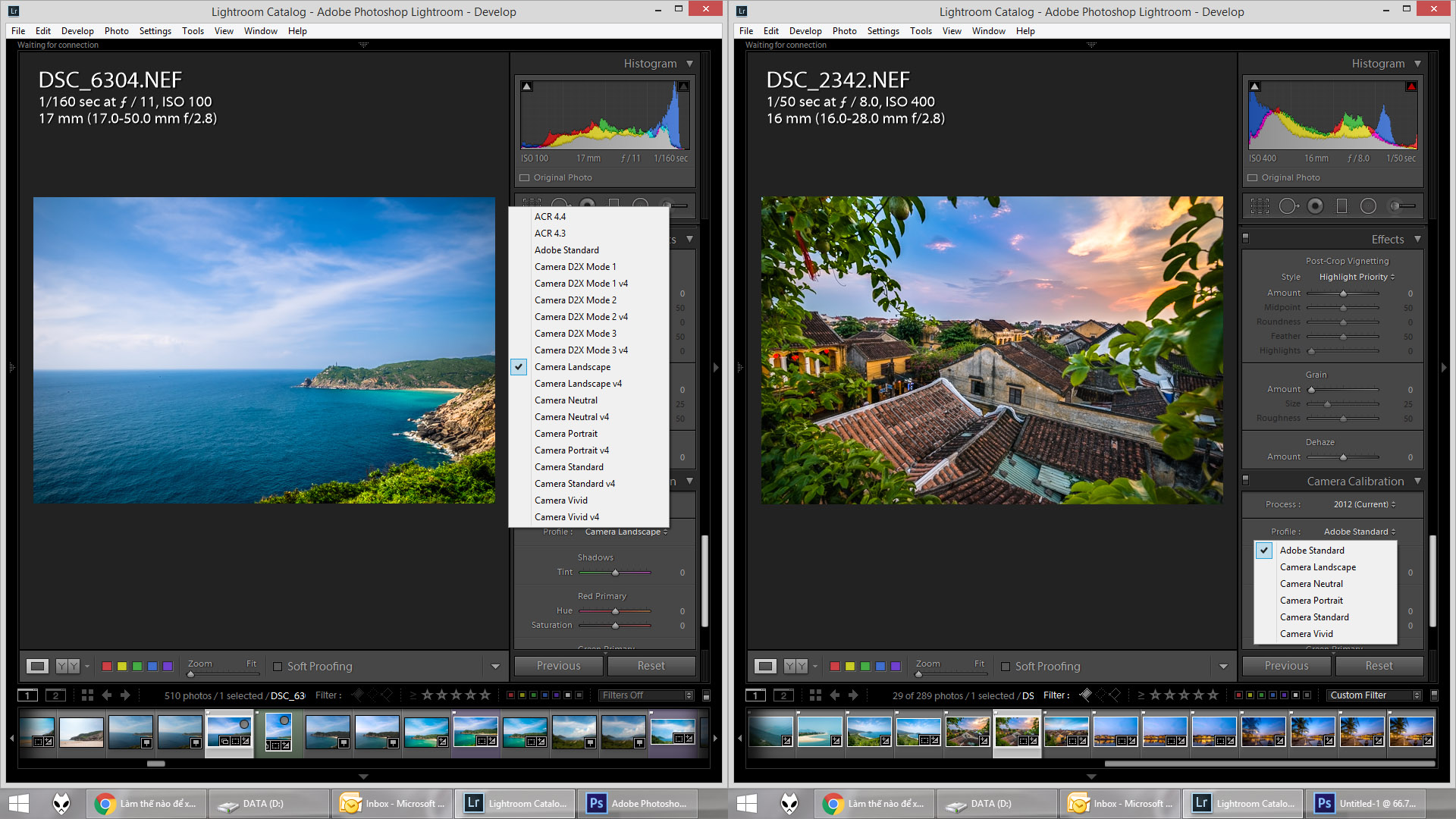1456x819 pixels.
Task: Open toolbar options arrow in left window
Action: [495, 666]
